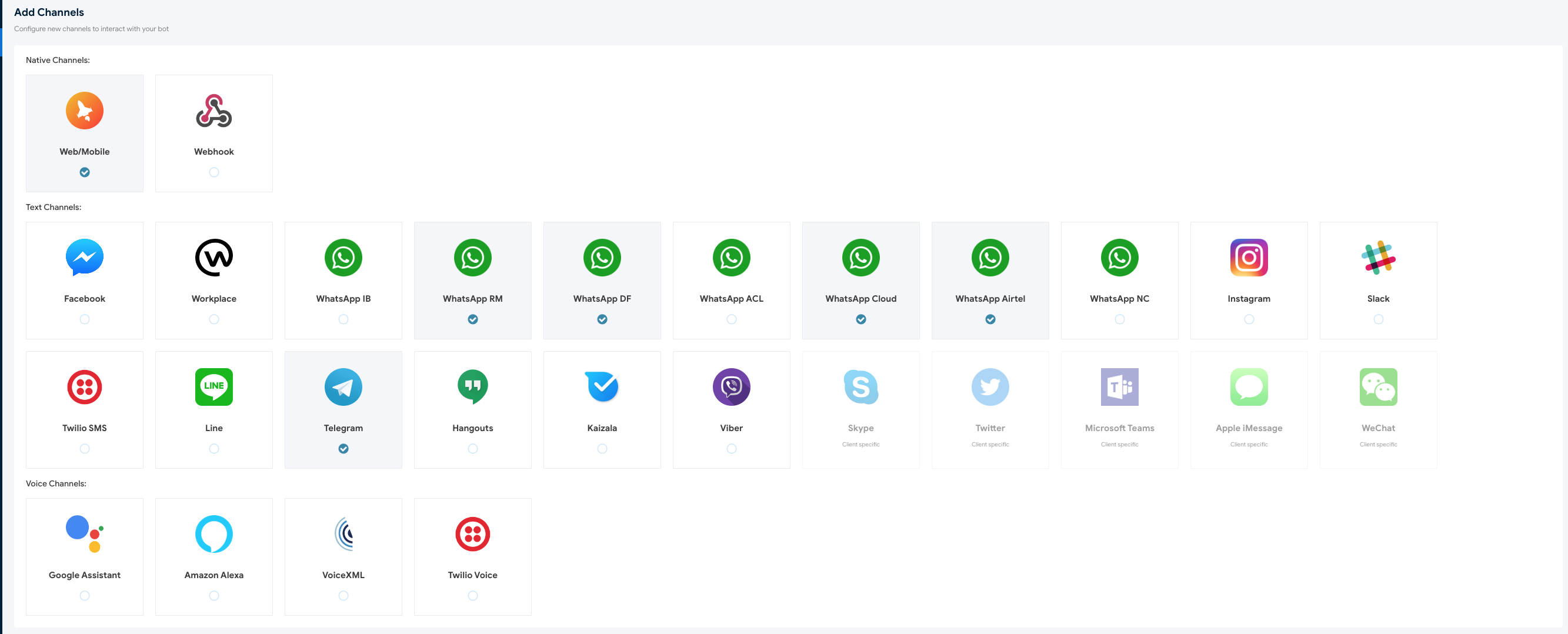Screen dimensions: 1568x634
Task: Click the Google Assistant icon
Action: [x=85, y=533]
